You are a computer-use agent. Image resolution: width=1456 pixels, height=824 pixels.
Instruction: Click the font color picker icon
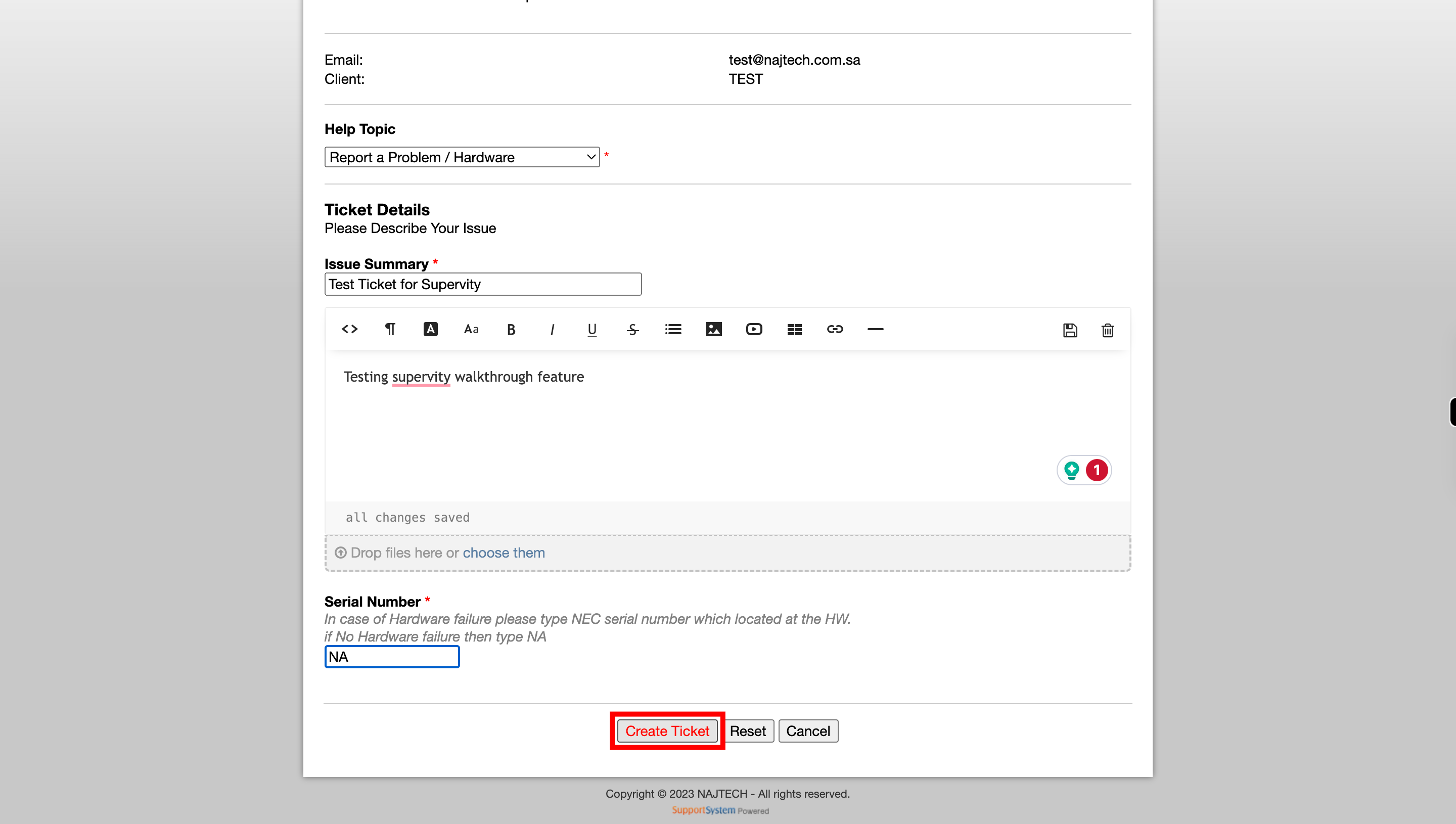(x=430, y=329)
